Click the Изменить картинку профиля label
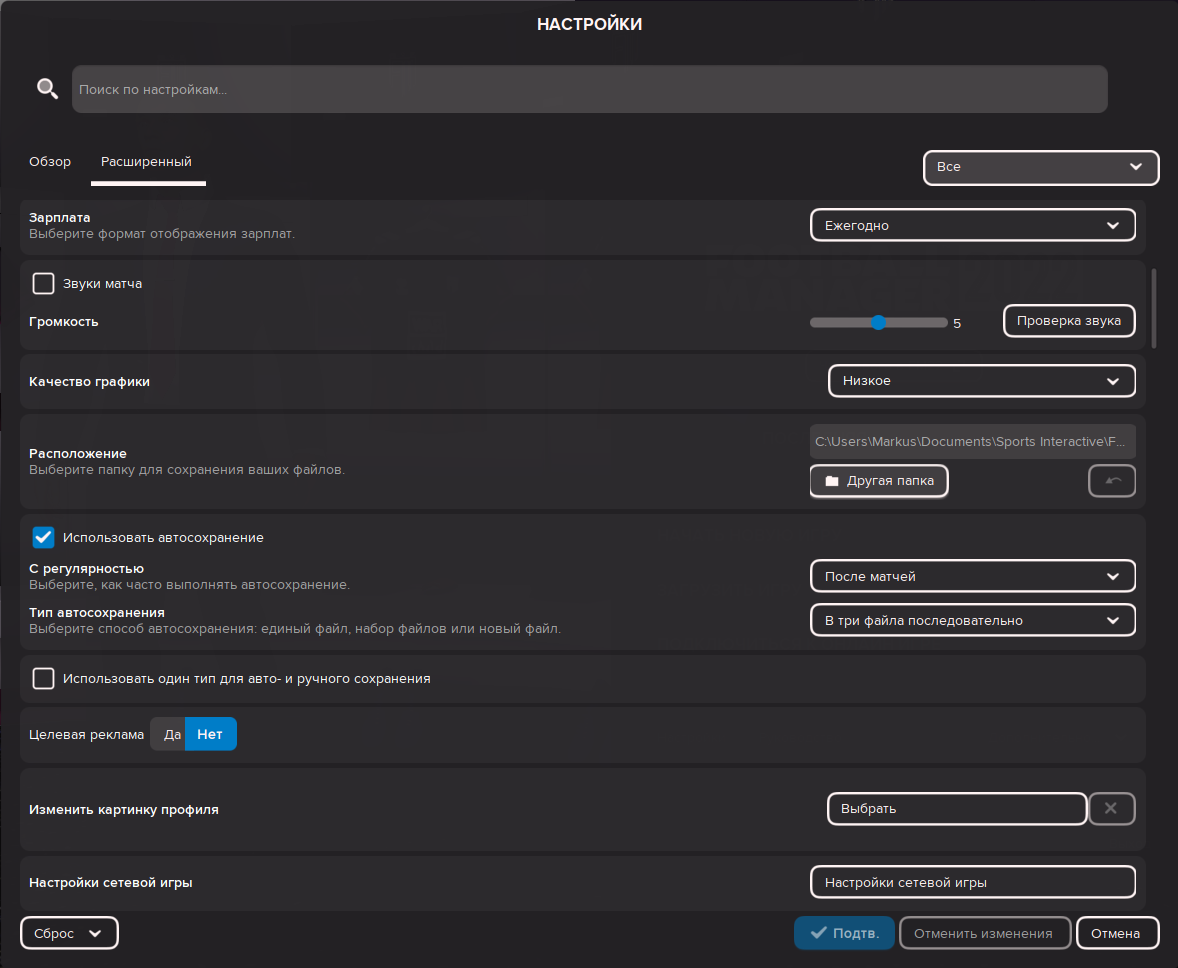Screen dimensions: 1178x968 [124, 809]
